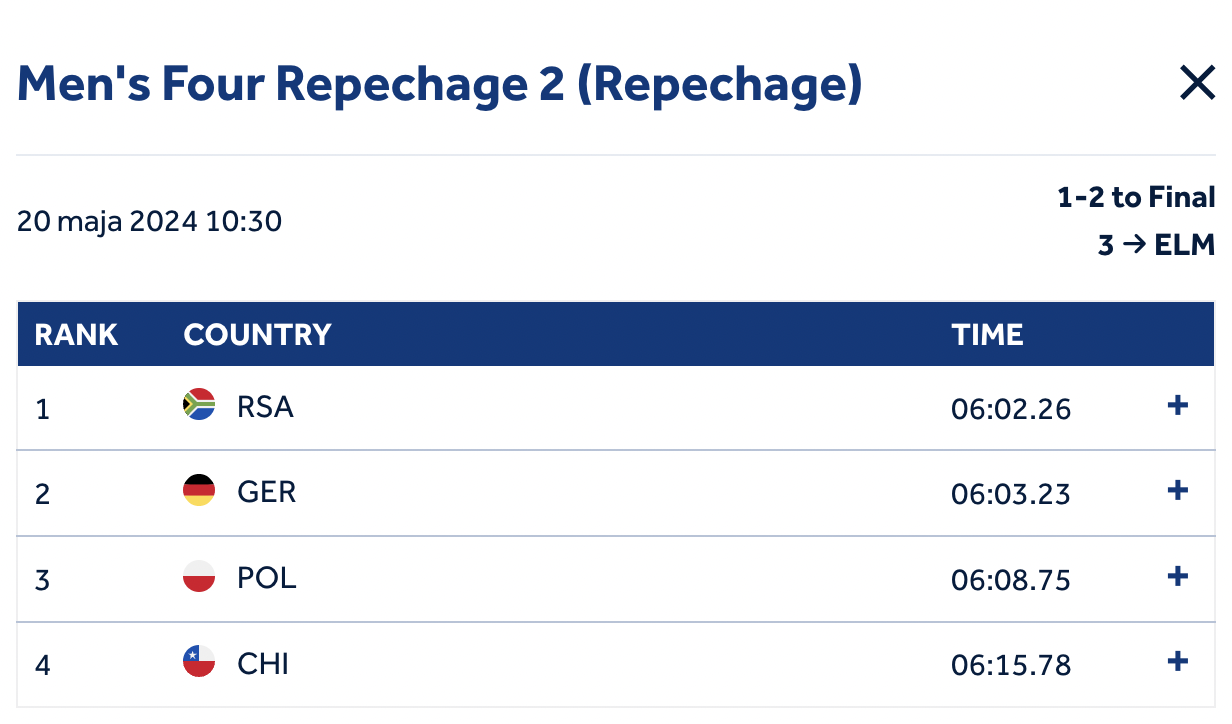Image resolution: width=1232 pixels, height=724 pixels.
Task: Click the Germany flag icon
Action: pos(199,490)
